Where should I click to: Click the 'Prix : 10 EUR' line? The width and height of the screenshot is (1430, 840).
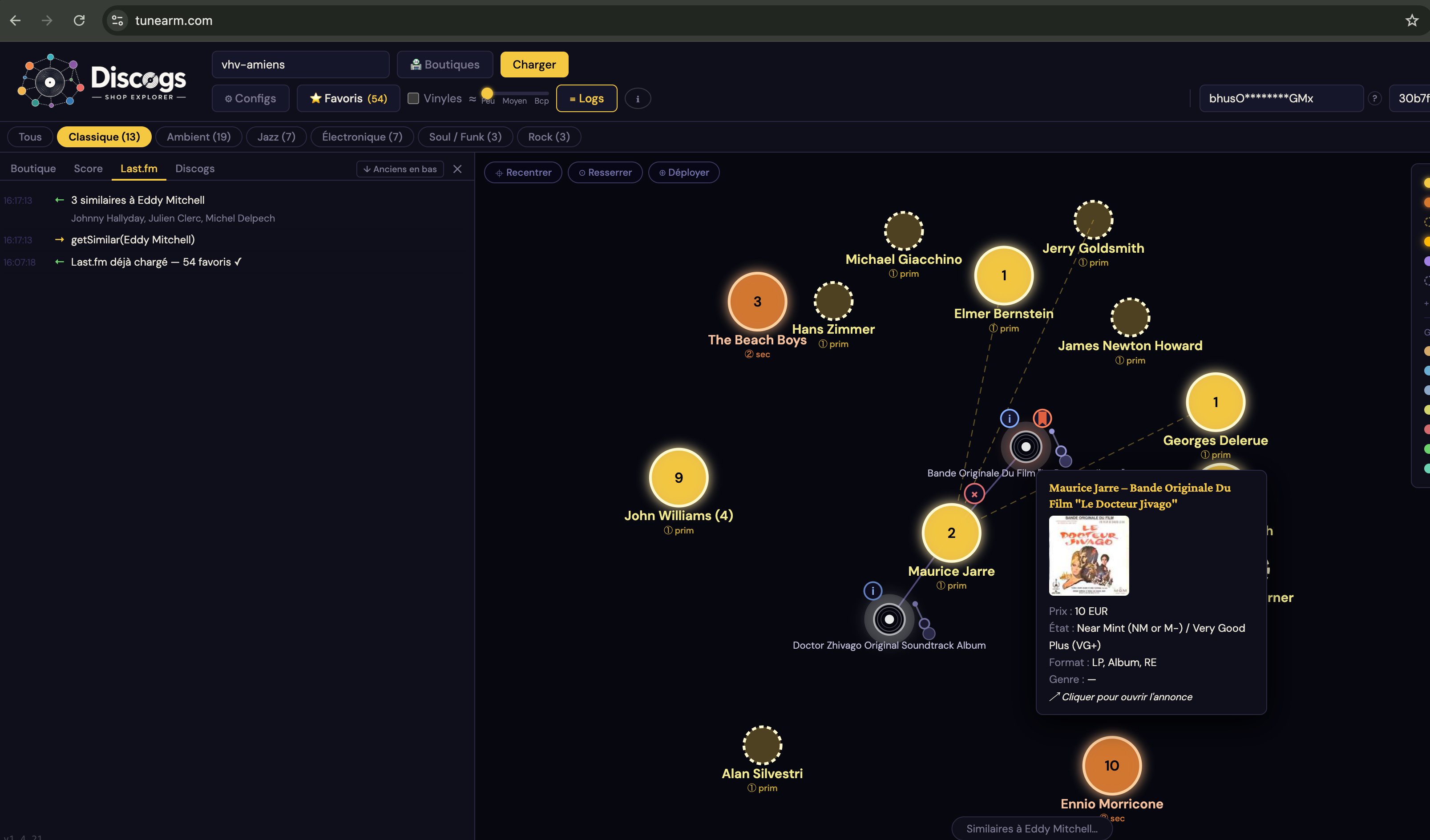click(x=1078, y=611)
